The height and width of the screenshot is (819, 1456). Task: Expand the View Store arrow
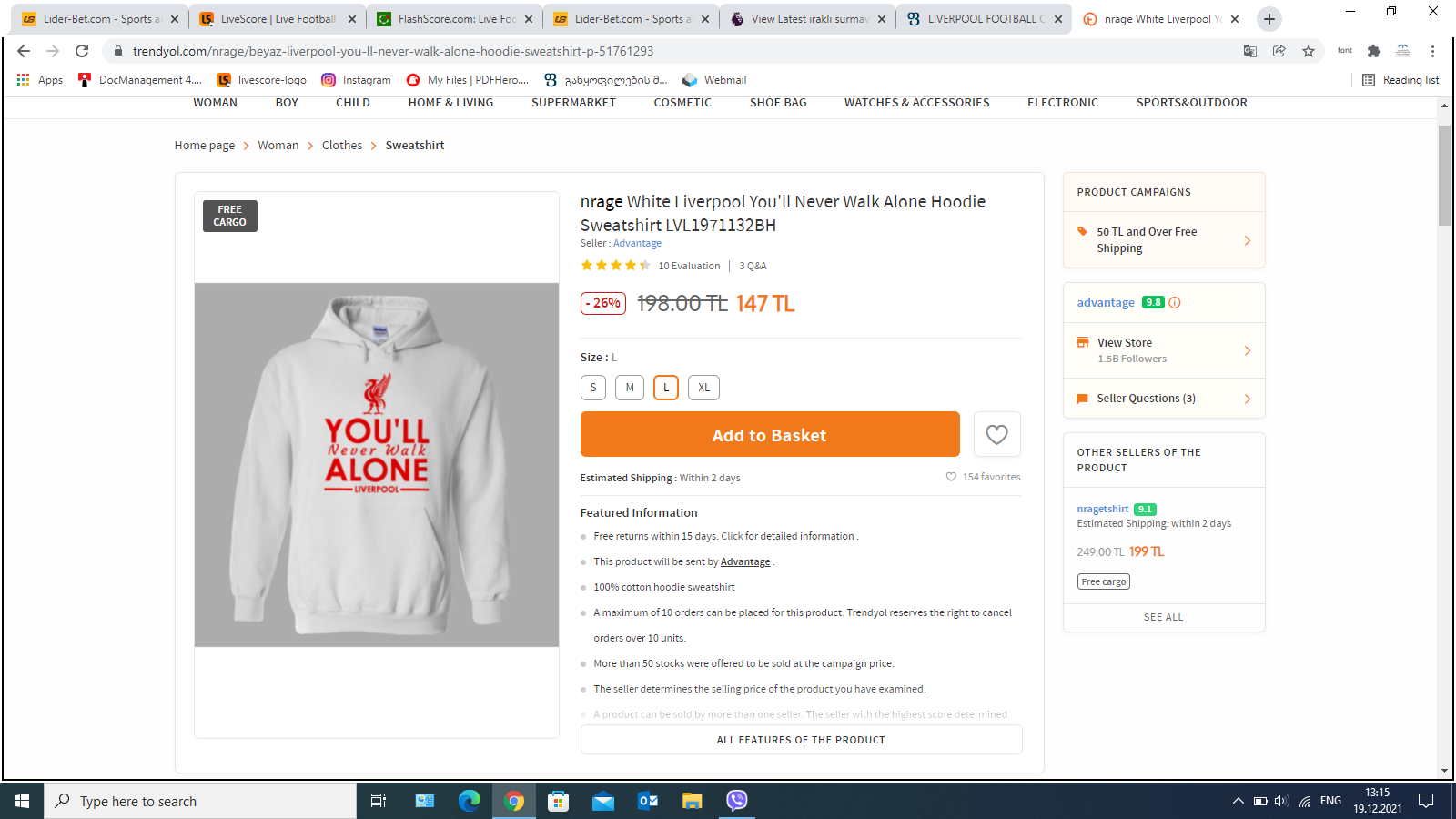point(1248,350)
